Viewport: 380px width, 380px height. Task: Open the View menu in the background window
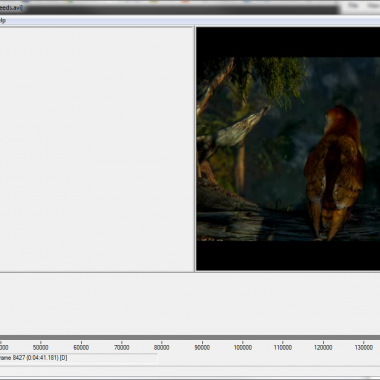coord(373,6)
